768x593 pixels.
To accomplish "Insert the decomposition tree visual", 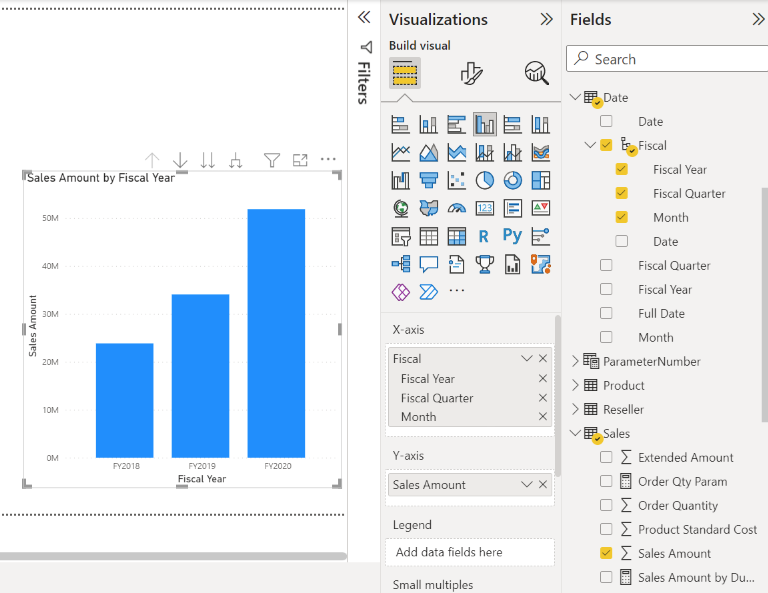I will pyautogui.click(x=400, y=264).
